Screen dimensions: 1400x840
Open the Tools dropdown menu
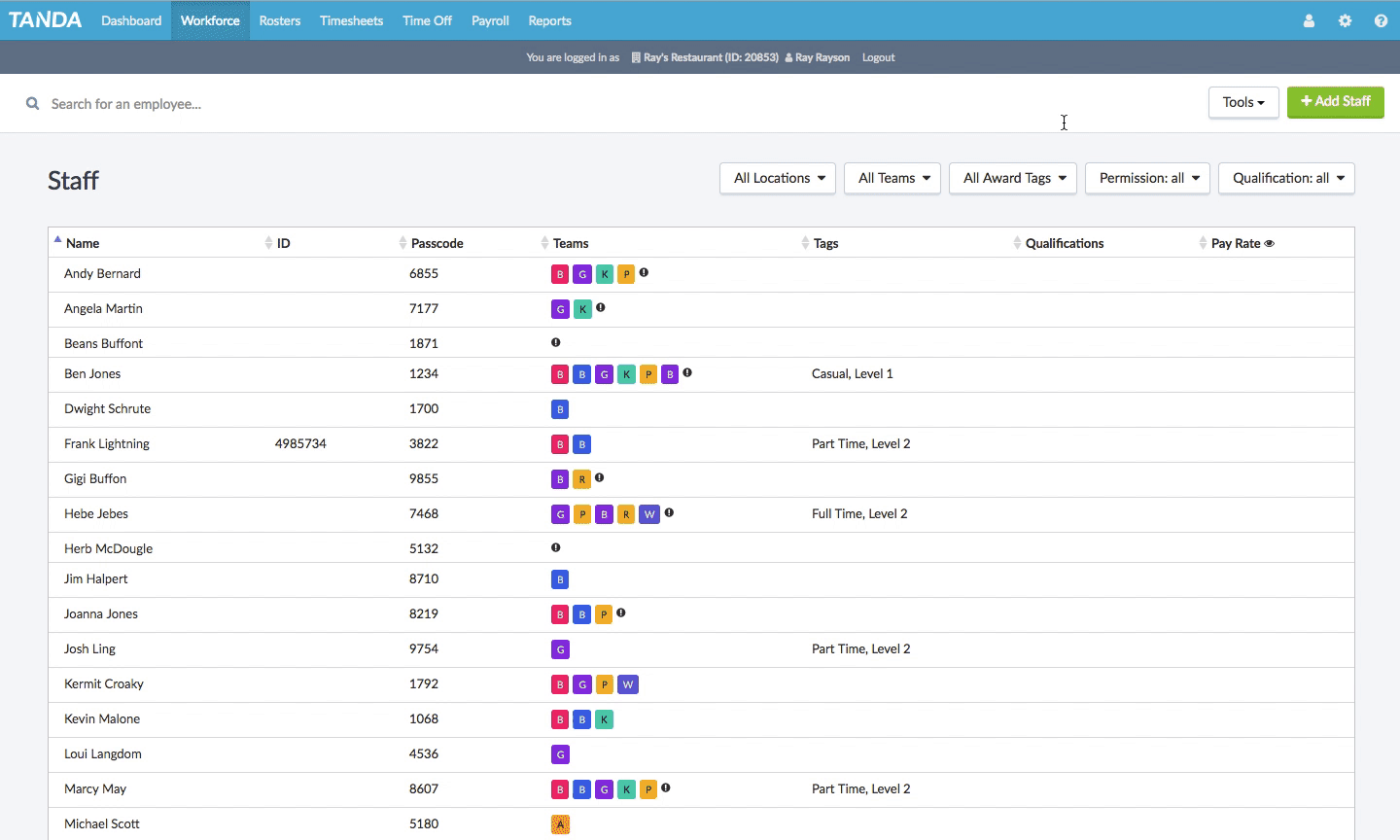click(1242, 102)
